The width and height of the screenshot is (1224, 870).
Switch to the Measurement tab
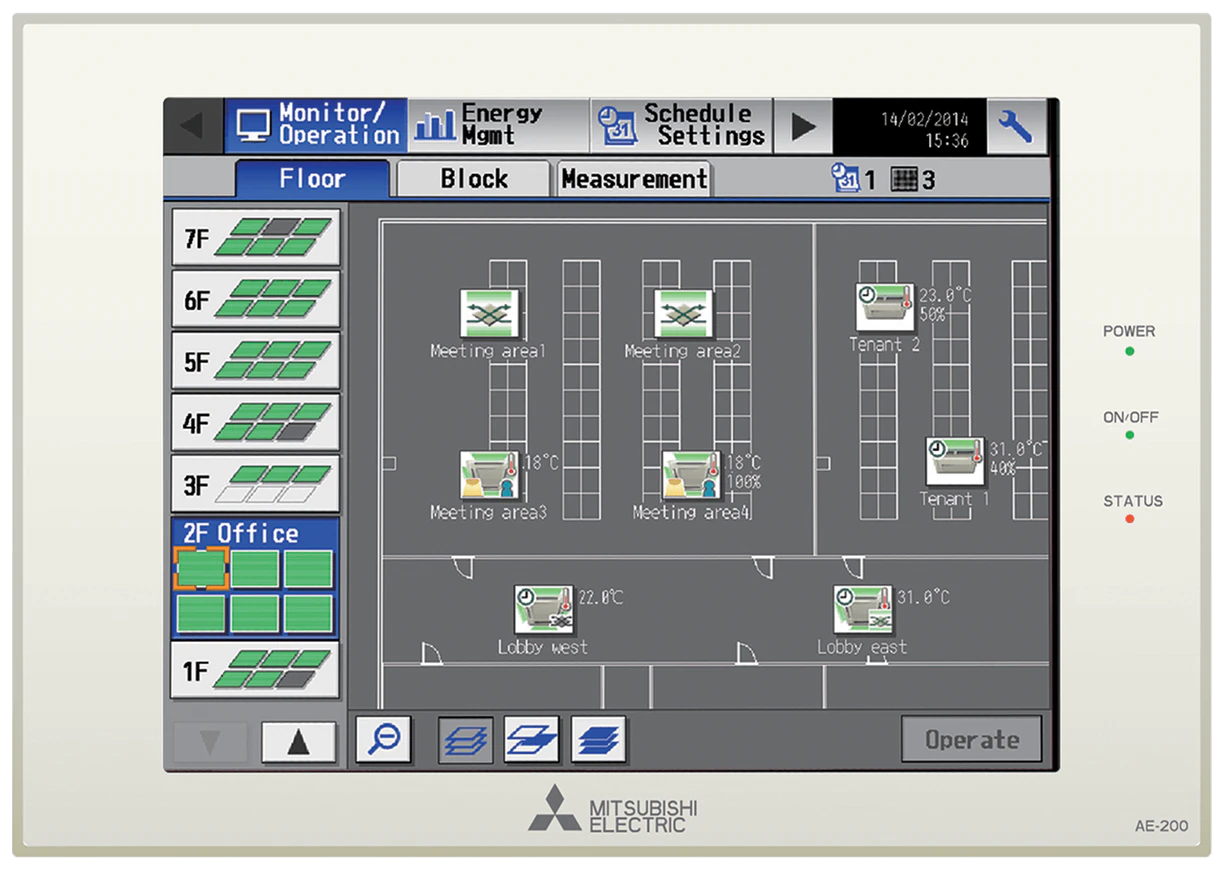point(634,179)
